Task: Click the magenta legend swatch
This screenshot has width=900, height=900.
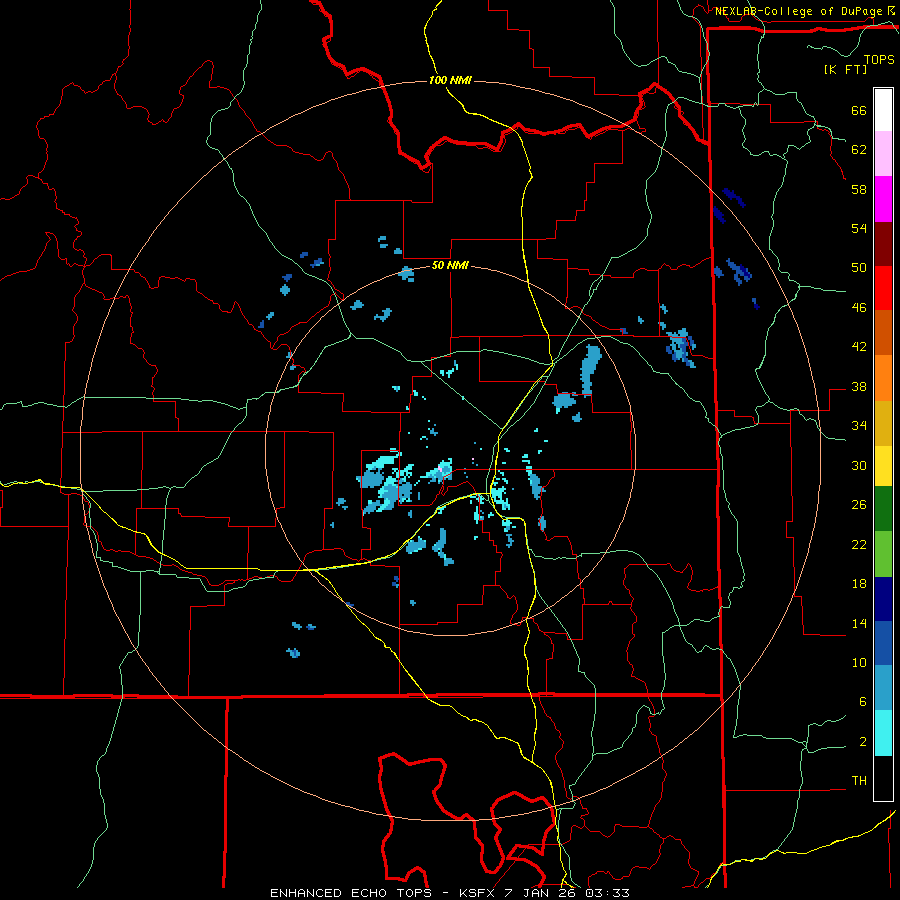Action: (x=883, y=199)
